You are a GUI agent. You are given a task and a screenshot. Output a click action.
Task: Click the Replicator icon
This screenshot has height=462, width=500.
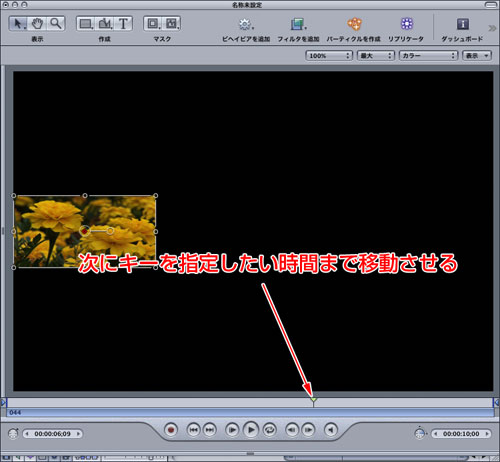click(x=407, y=24)
